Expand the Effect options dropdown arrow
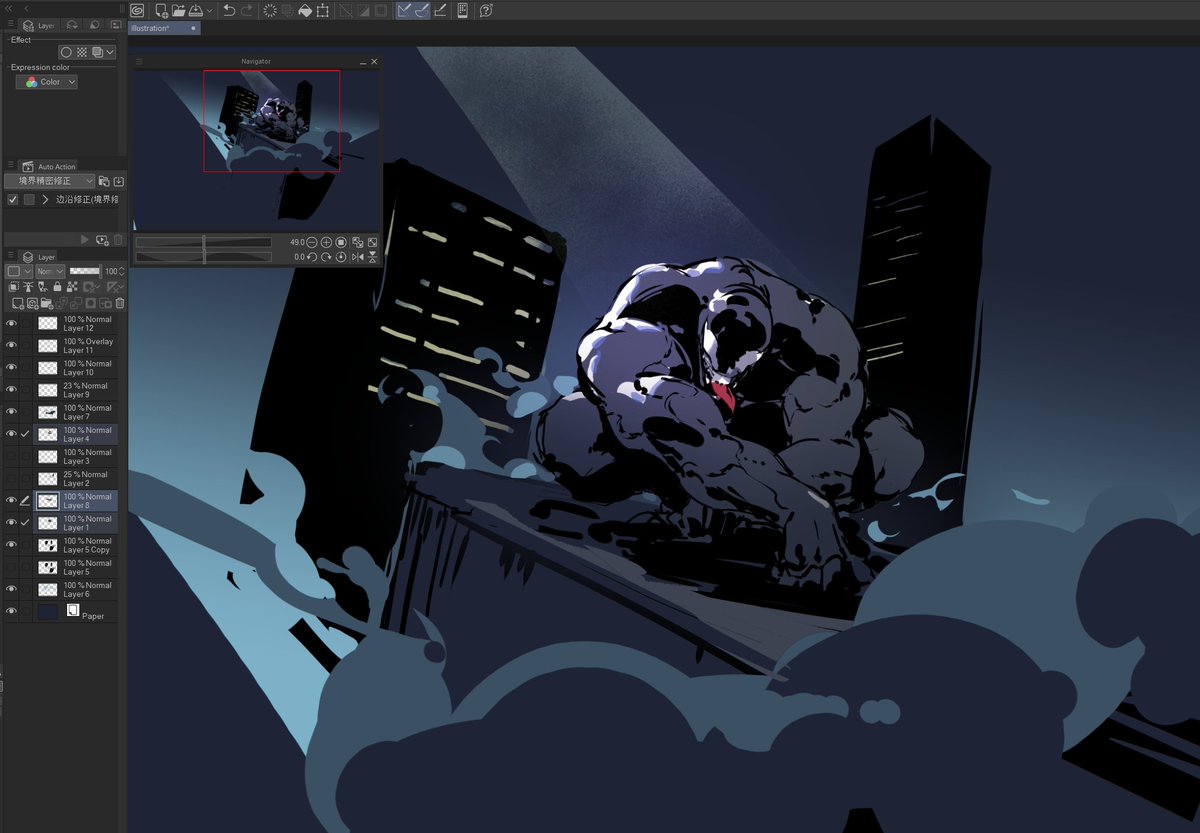Image resolution: width=1200 pixels, height=833 pixels. (110, 52)
